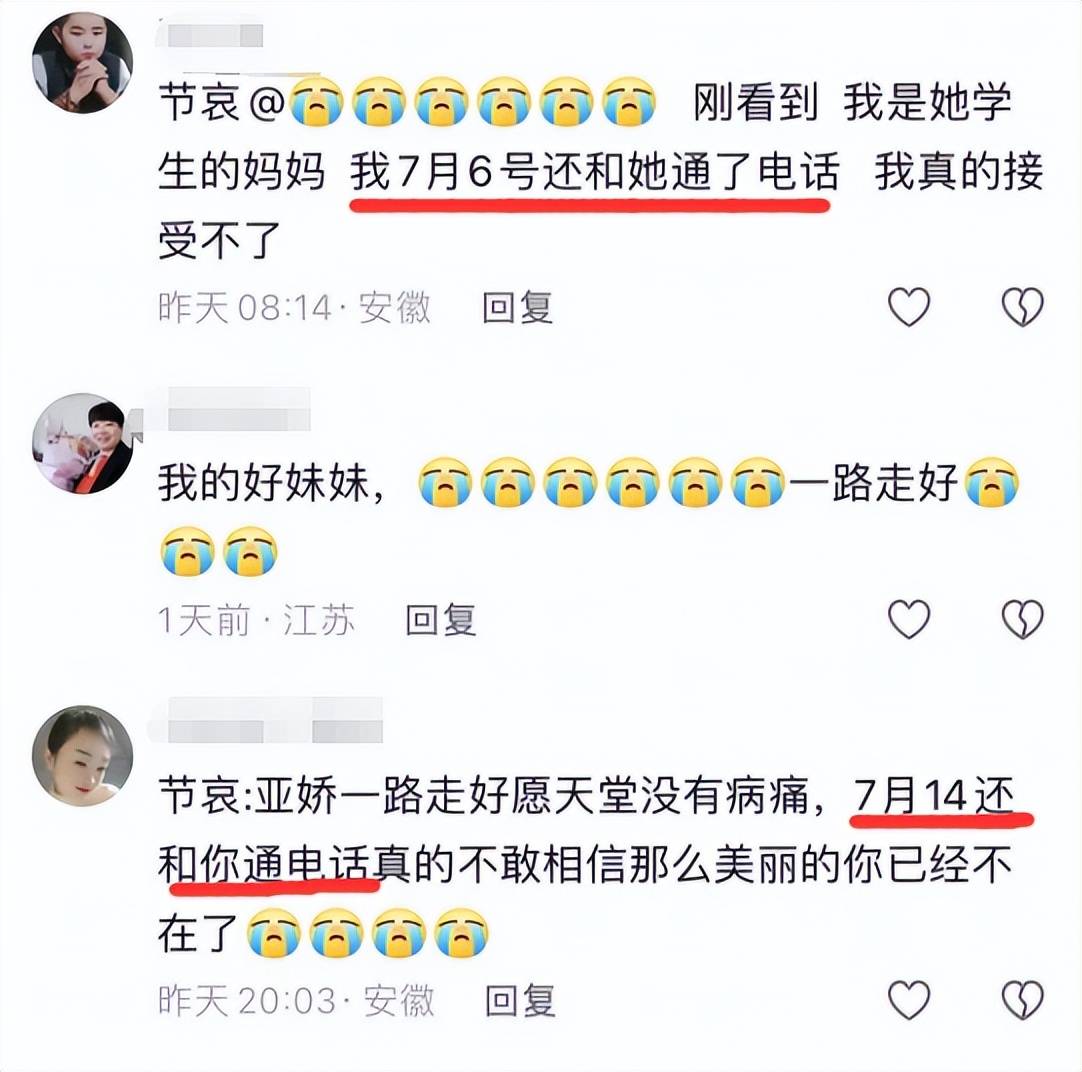Tap the timestamp 昨天 08:14 · 安徽

click(295, 307)
